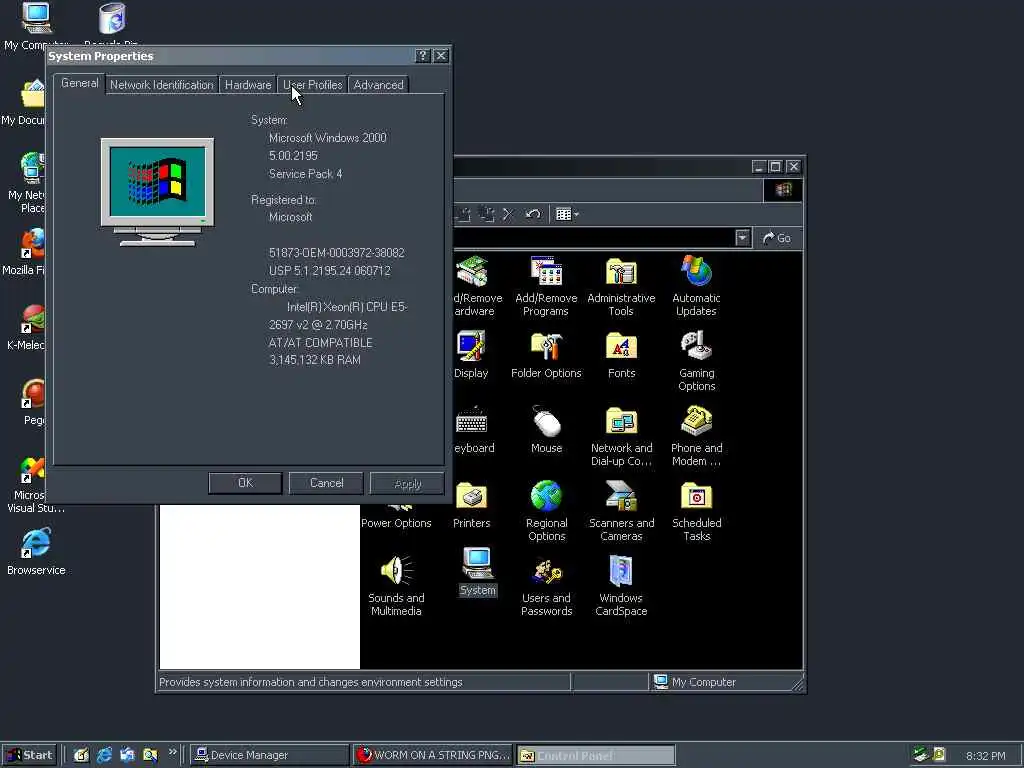Open Sounds and Multimedia icon
Viewport: 1024px width, 768px height.
pyautogui.click(x=396, y=586)
